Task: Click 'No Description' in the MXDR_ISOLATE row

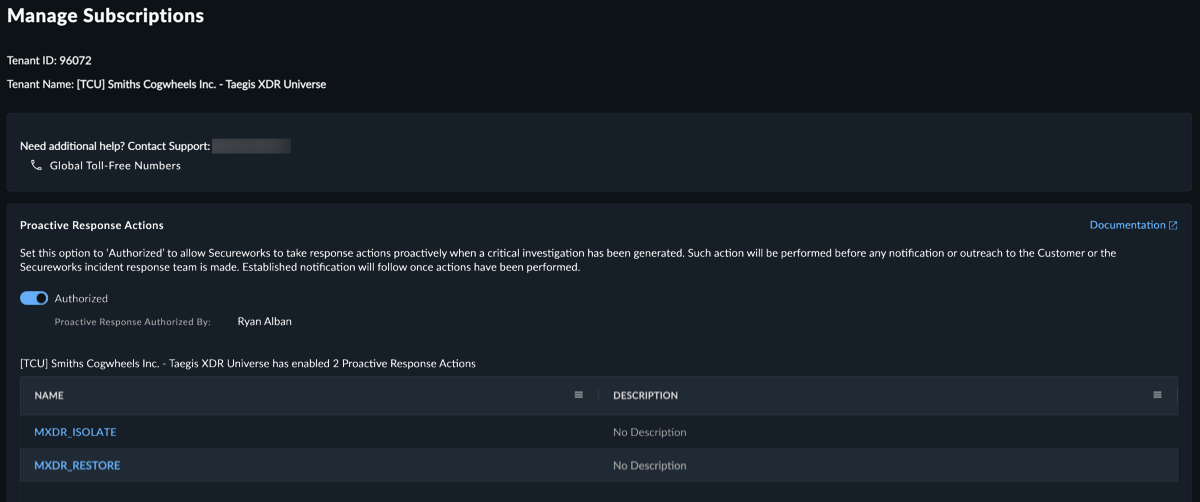Action: [x=650, y=432]
